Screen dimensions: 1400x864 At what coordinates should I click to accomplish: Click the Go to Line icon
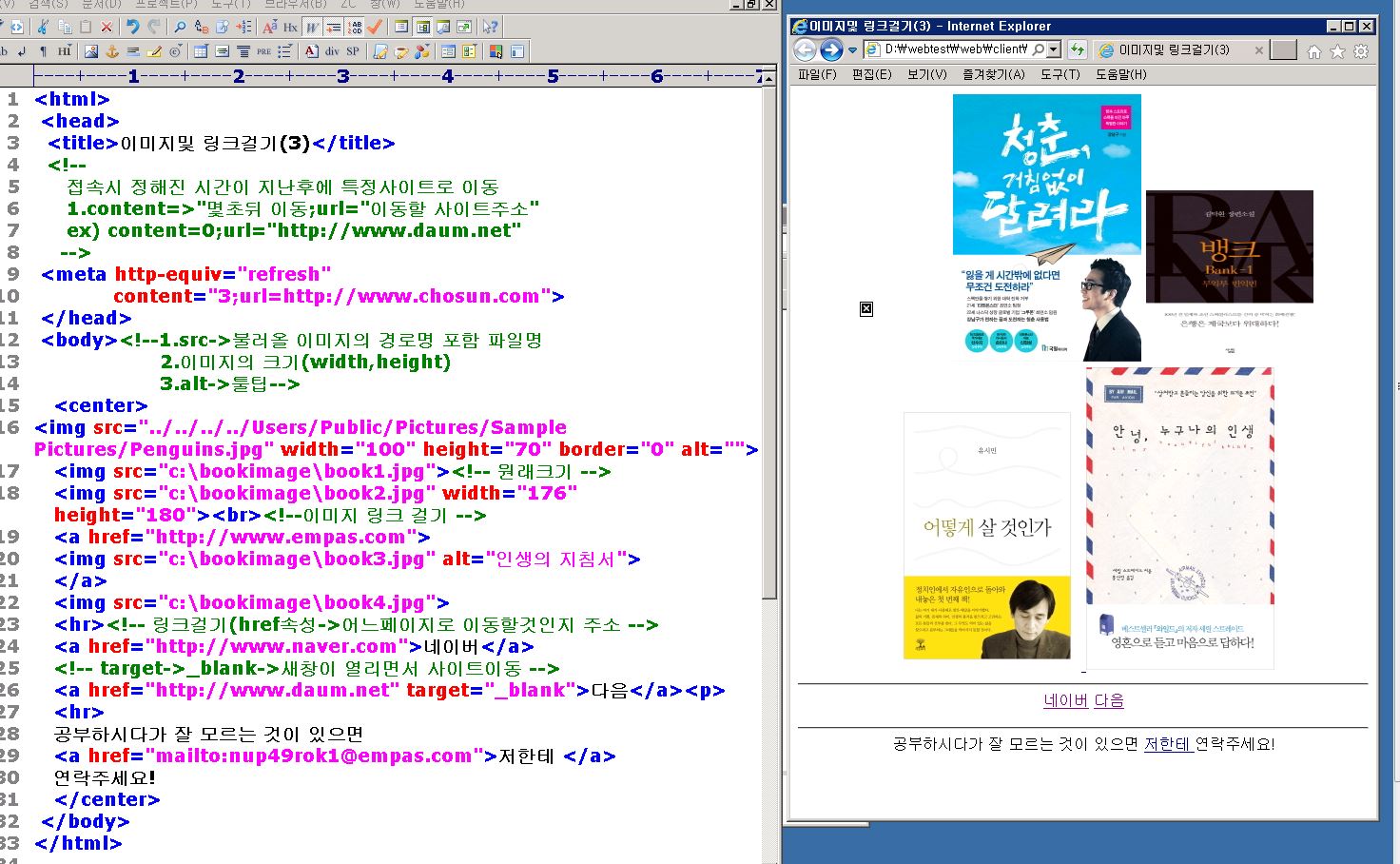243,27
